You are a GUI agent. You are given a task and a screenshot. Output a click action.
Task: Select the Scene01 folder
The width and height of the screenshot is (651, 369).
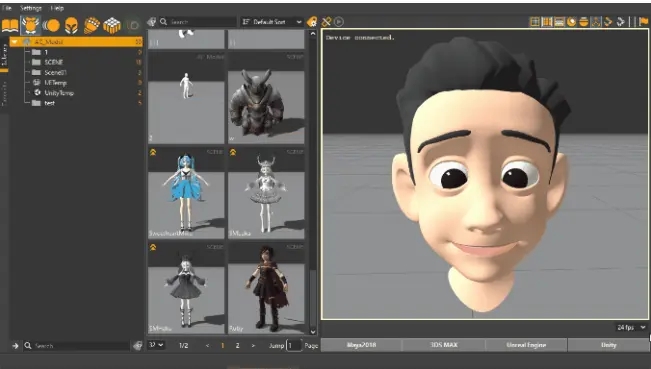(56, 73)
